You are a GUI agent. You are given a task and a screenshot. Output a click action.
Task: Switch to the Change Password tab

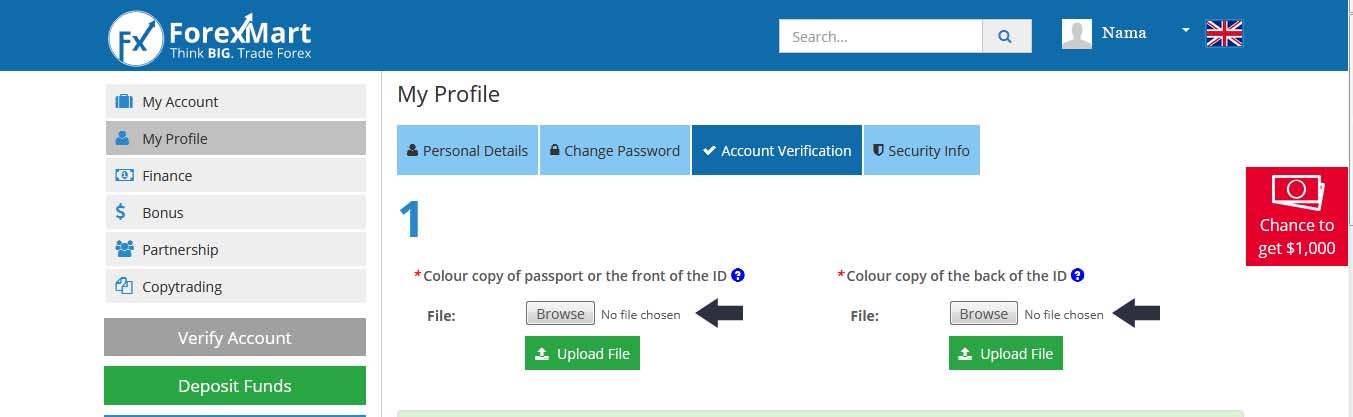pos(615,150)
